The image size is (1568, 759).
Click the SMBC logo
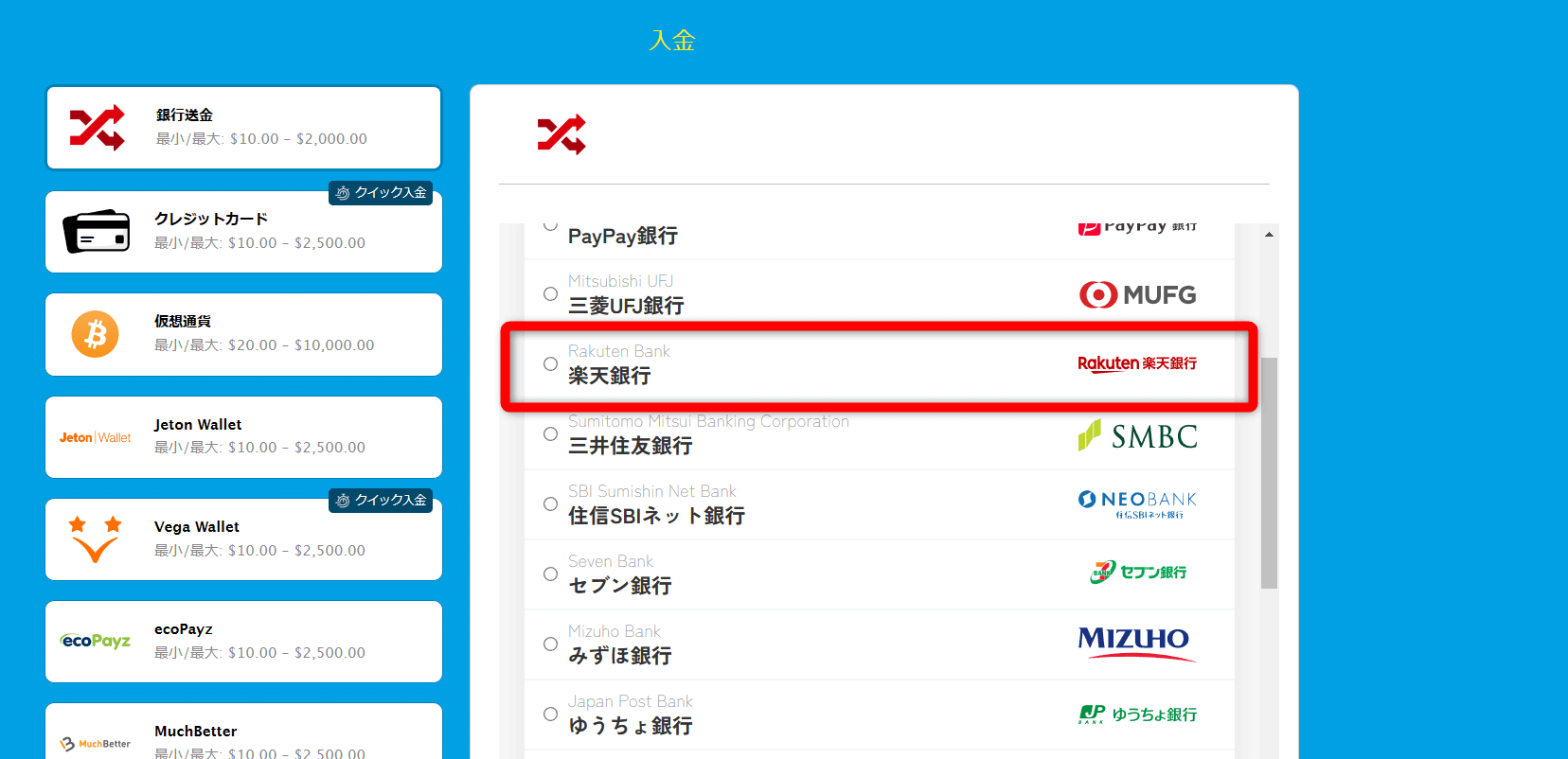pyautogui.click(x=1137, y=435)
